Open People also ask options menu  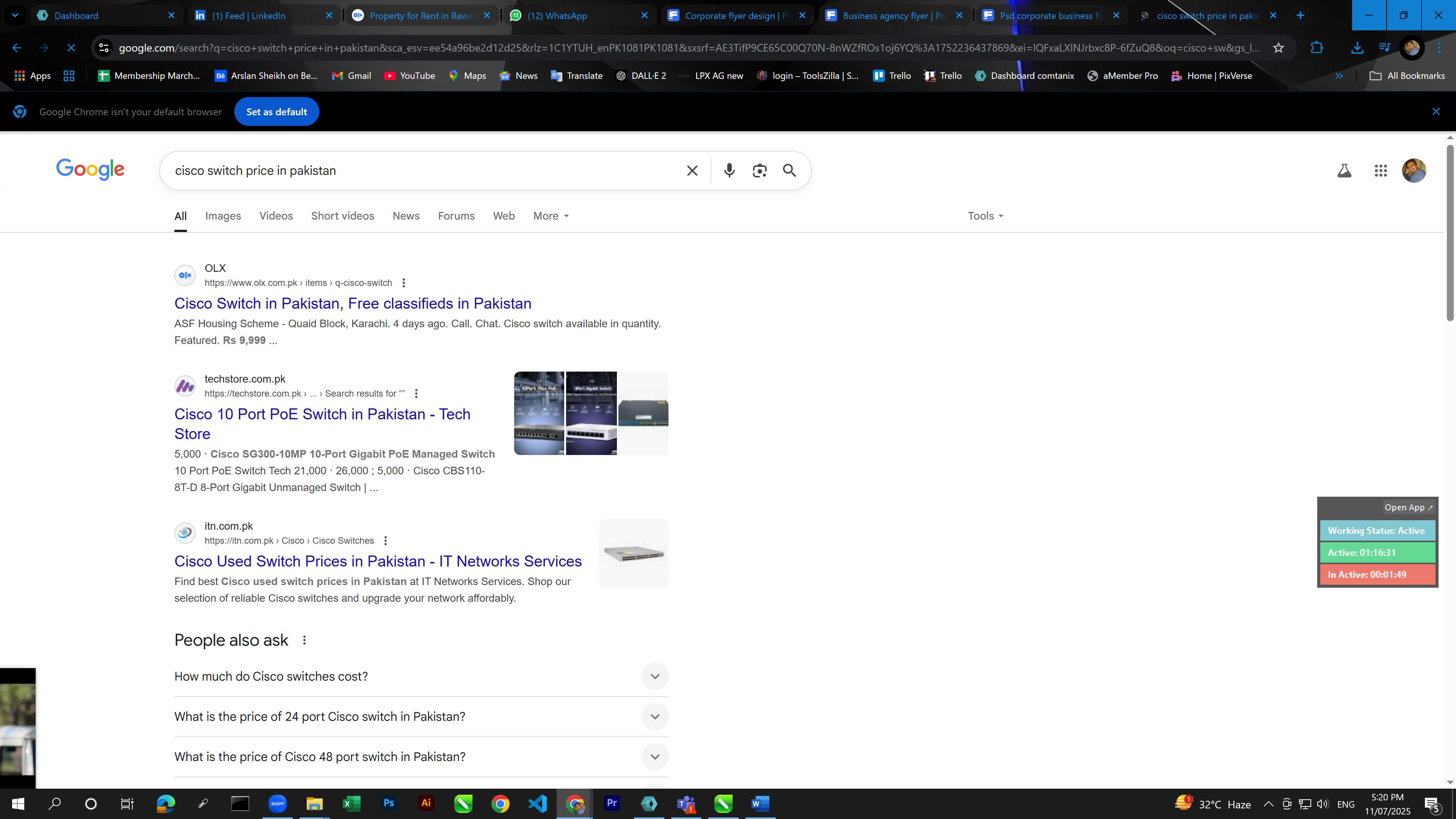[304, 640]
